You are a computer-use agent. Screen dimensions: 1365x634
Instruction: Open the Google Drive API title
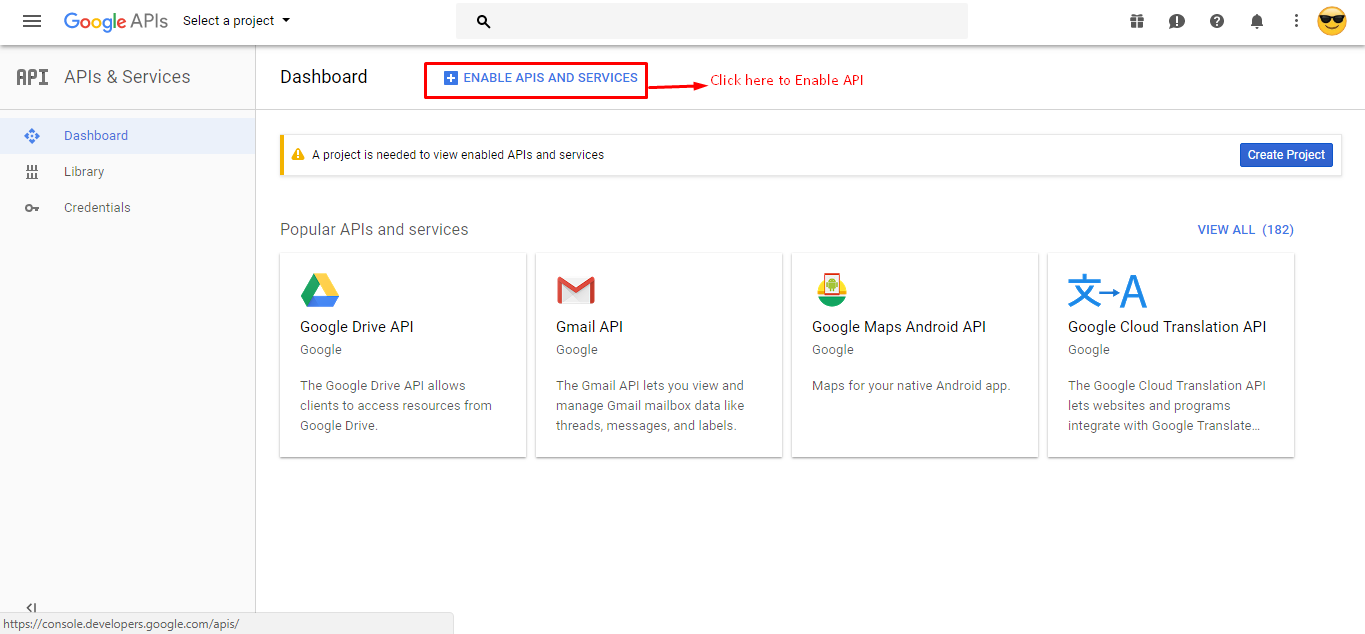tap(357, 327)
